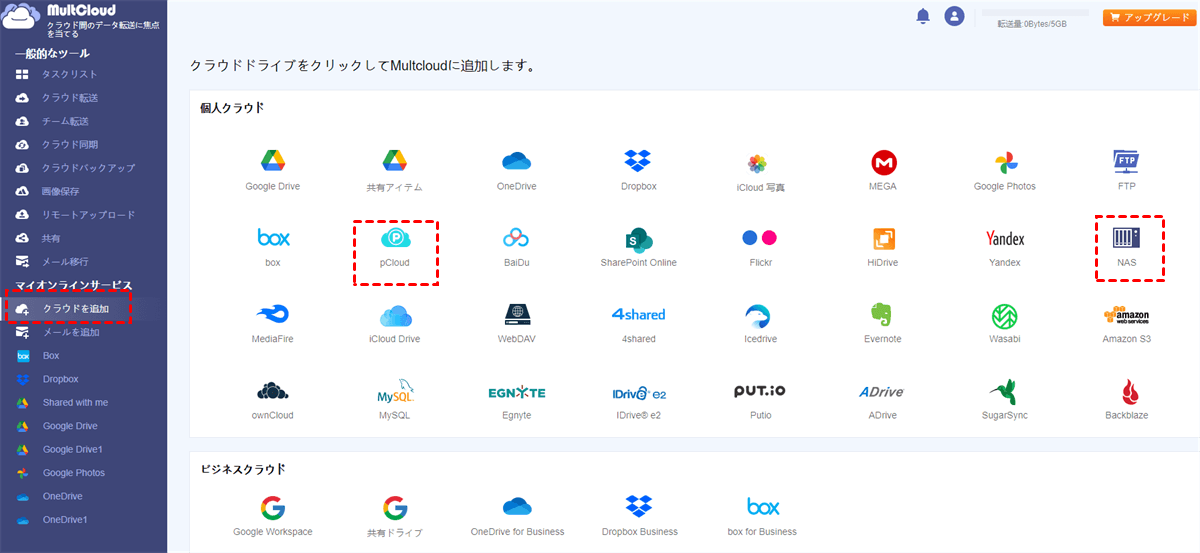The image size is (1200, 553).
Task: Choose SugarSync service
Action: tap(1005, 400)
